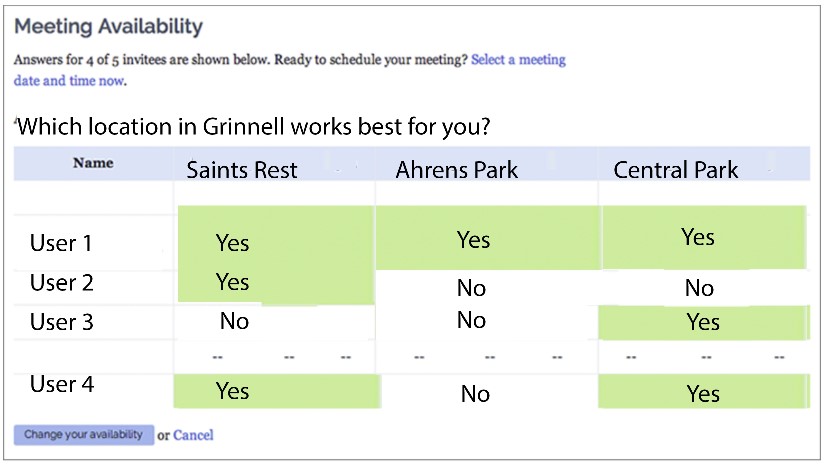Click the Cancel link
Screen dimensions: 829x471
tap(193, 435)
